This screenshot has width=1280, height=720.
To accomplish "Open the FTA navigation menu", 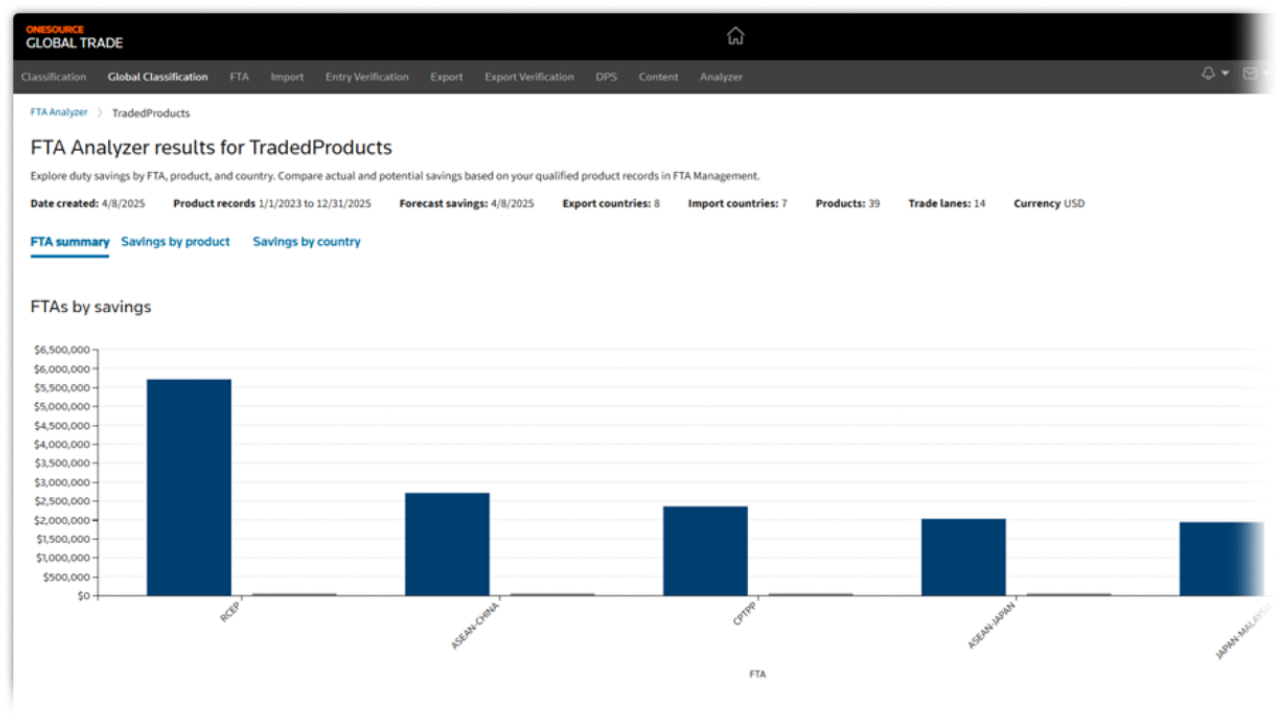I will tap(239, 76).
